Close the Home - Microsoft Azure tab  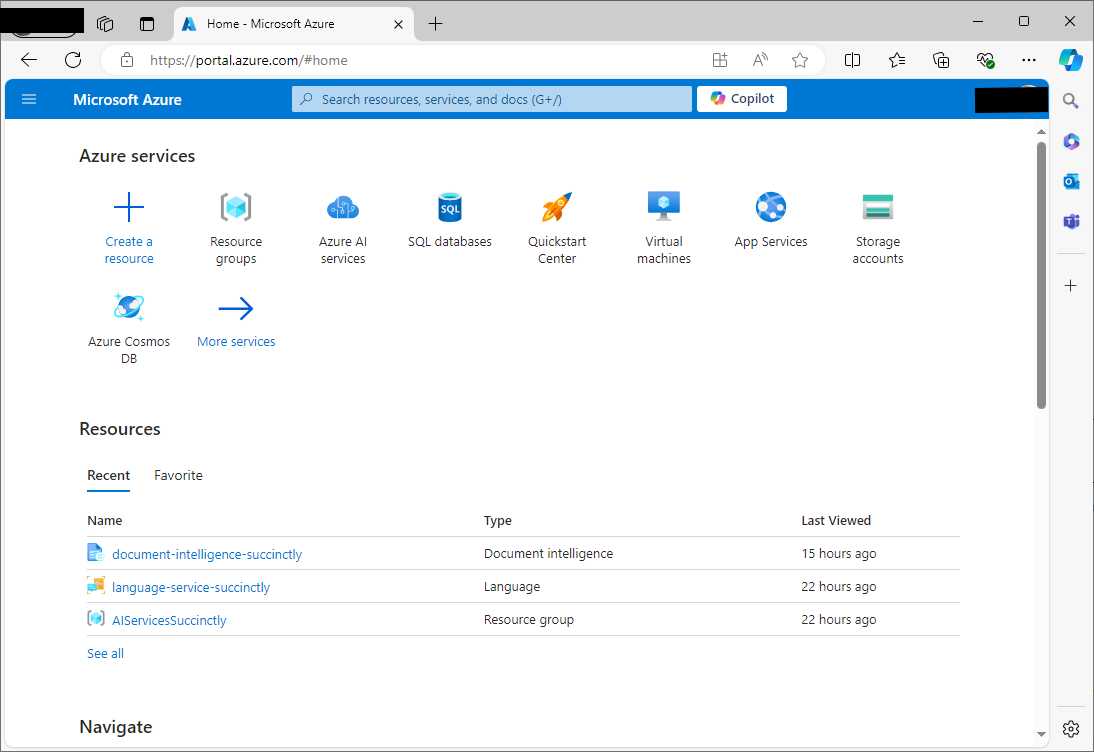pyautogui.click(x=398, y=24)
